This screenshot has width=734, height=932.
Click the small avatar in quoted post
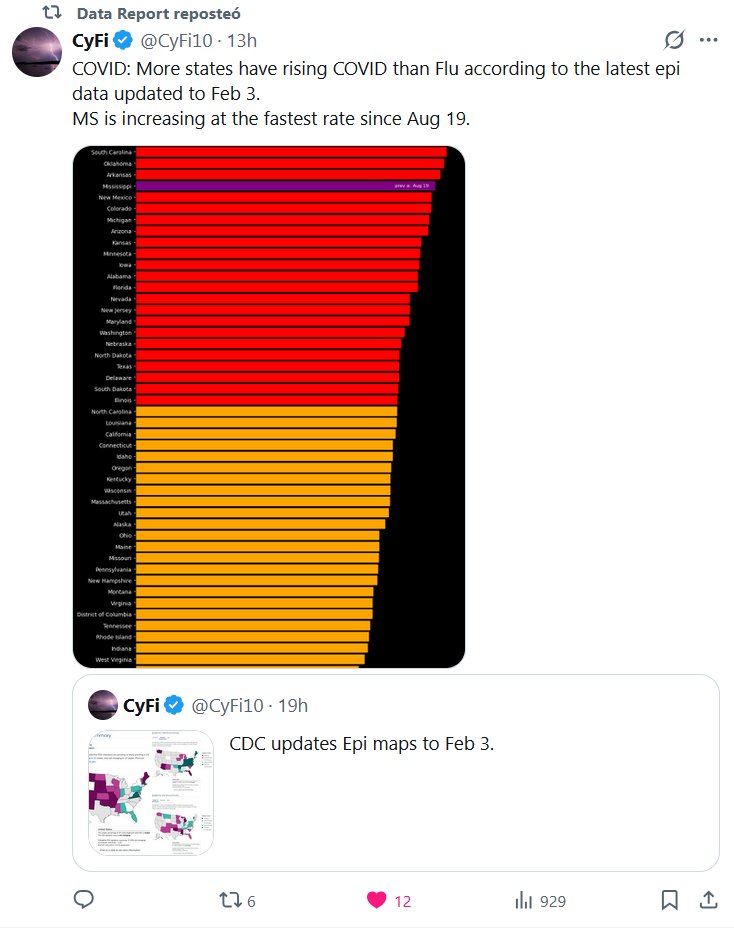[x=103, y=705]
